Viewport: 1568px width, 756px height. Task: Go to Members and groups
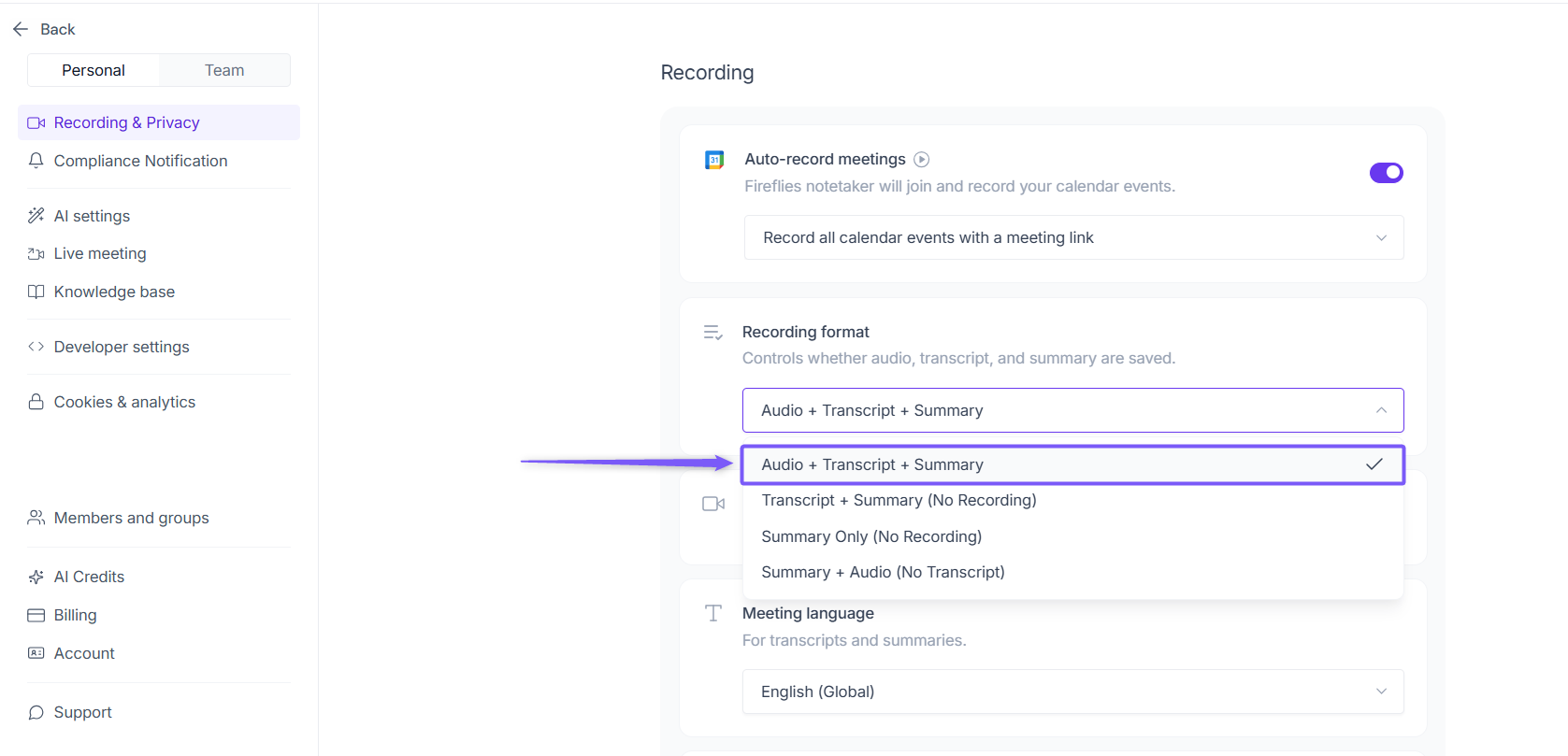pyautogui.click(x=131, y=518)
